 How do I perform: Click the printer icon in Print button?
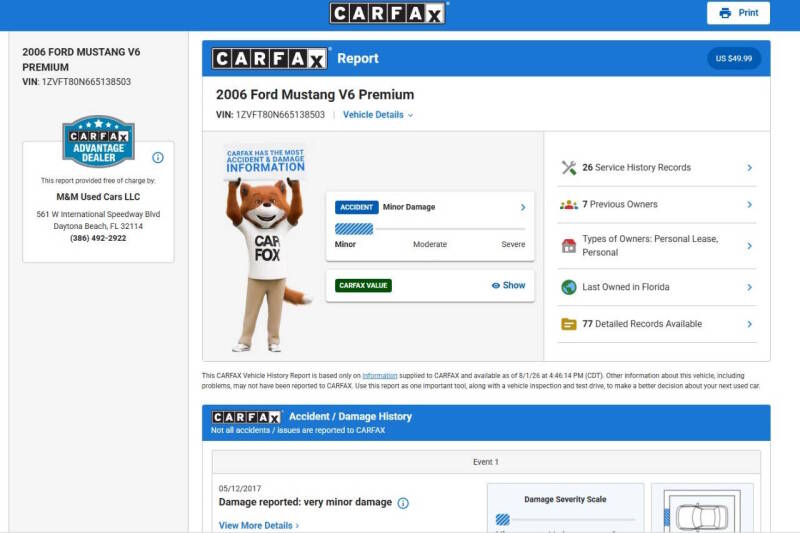click(x=725, y=13)
